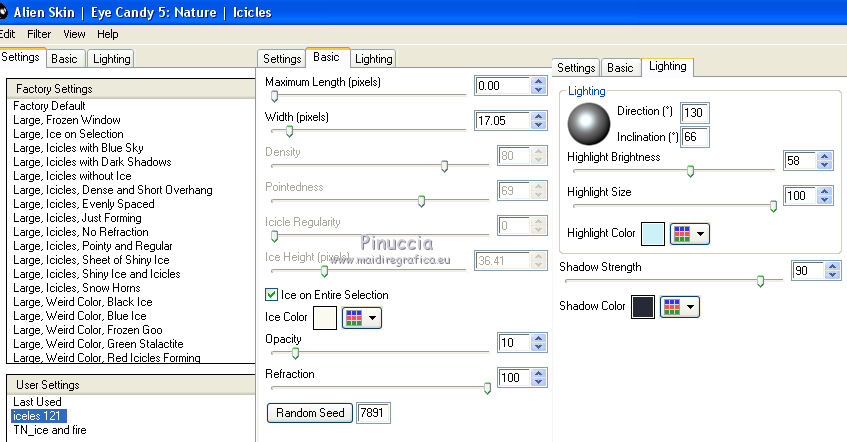847x442 pixels.
Task: Click the Maximum Length slider handle
Action: [x=274, y=97]
